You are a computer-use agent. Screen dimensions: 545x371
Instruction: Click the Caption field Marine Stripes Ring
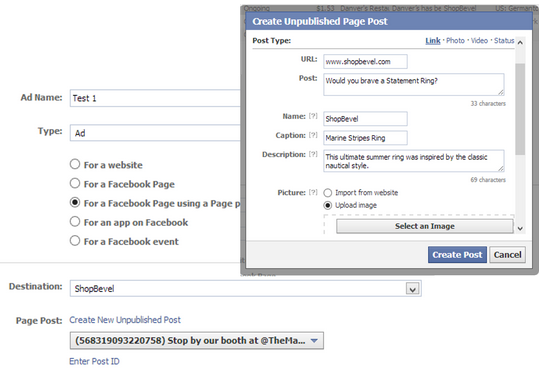point(365,138)
